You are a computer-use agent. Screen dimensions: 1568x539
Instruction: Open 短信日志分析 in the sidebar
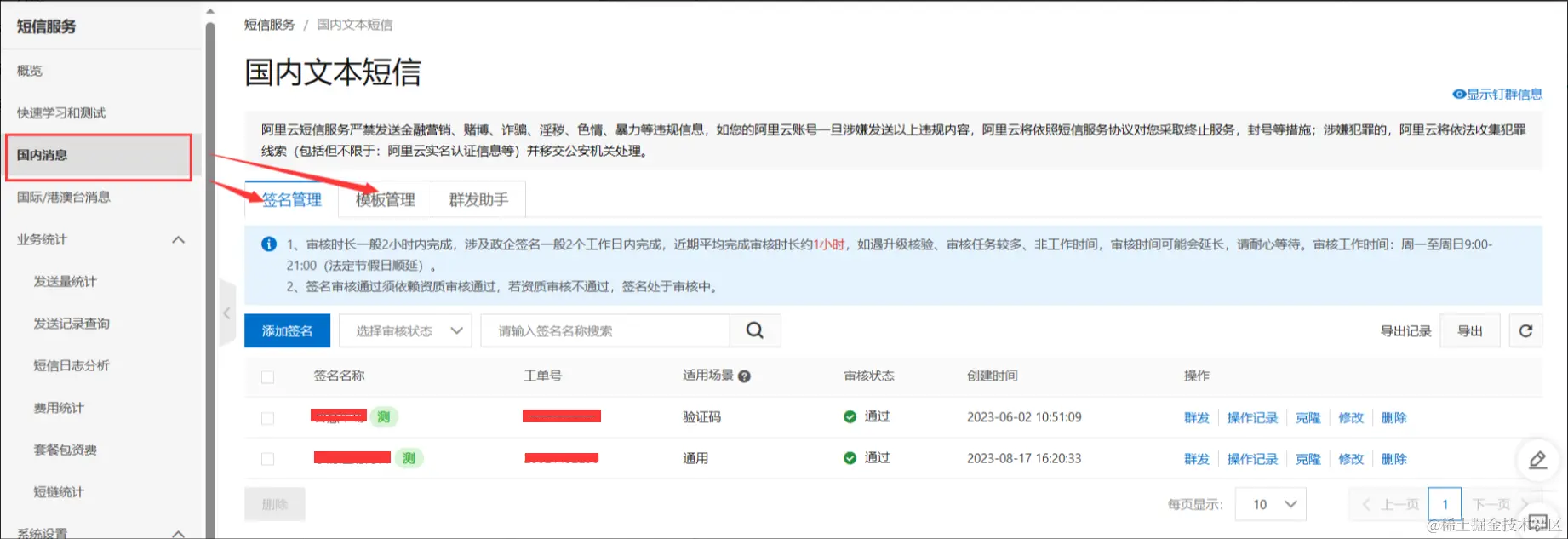pyautogui.click(x=72, y=365)
